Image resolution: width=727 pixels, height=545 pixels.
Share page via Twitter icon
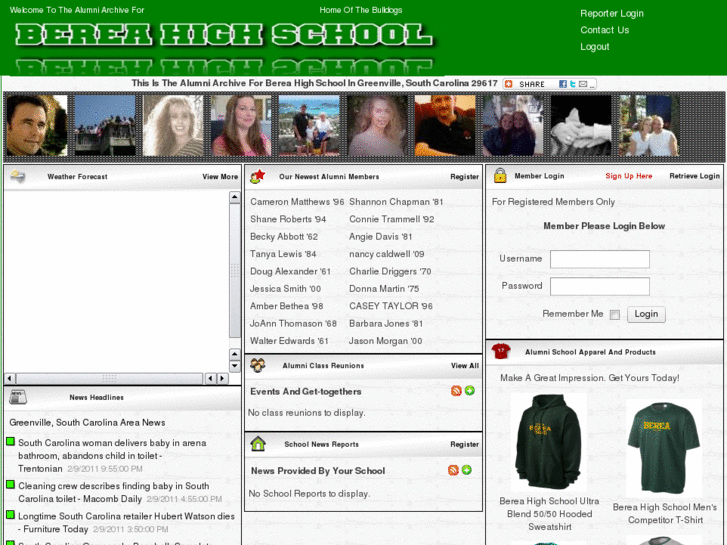pyautogui.click(x=573, y=84)
